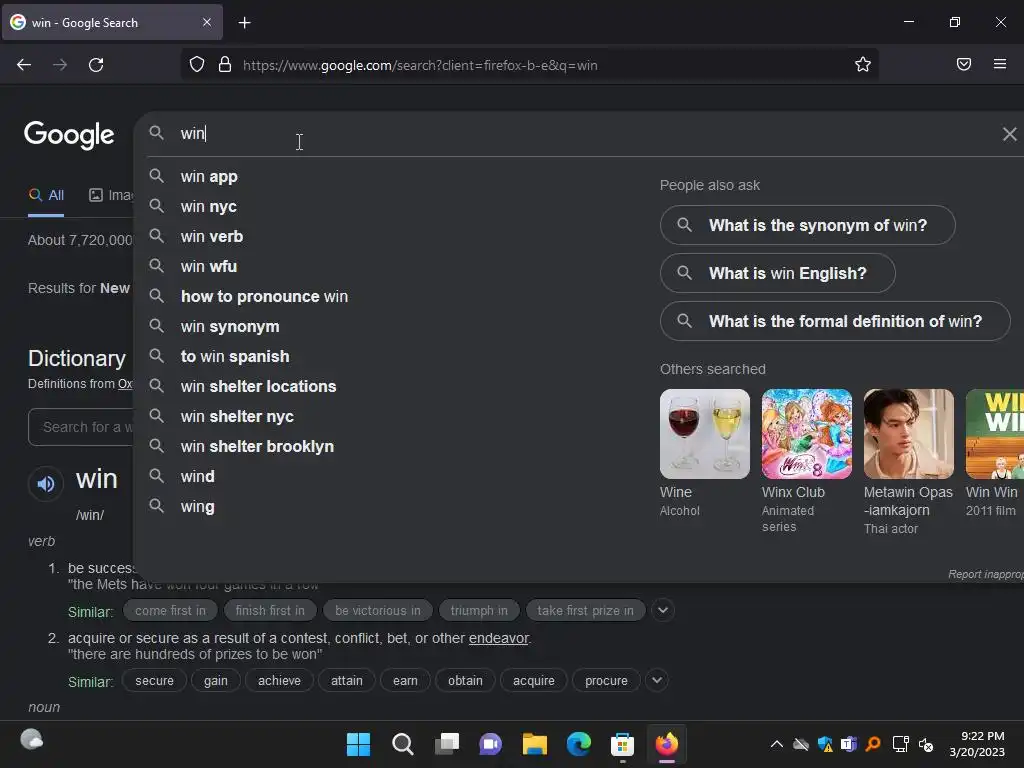
Task: Open the Save to Pocket icon
Action: 964,64
